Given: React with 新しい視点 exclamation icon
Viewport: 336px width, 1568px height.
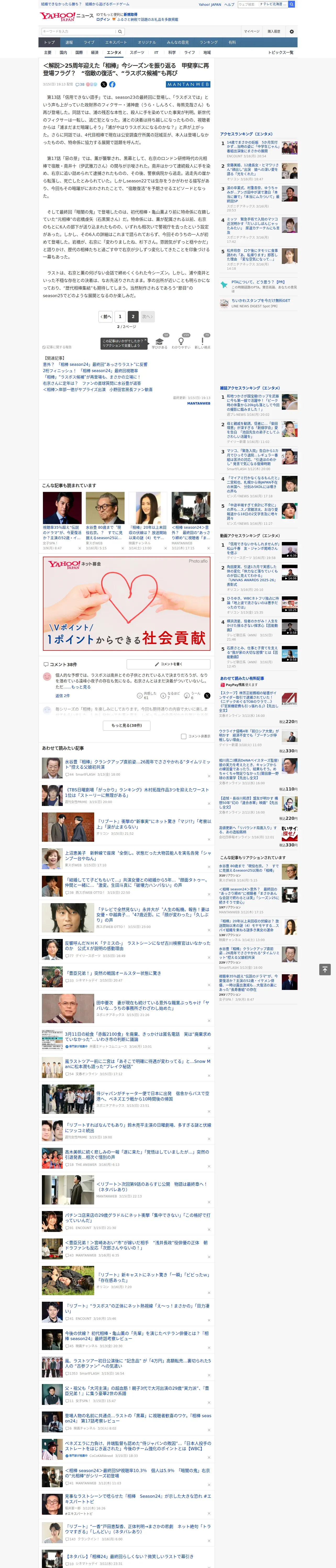Looking at the screenshot, I should pos(203,342).
